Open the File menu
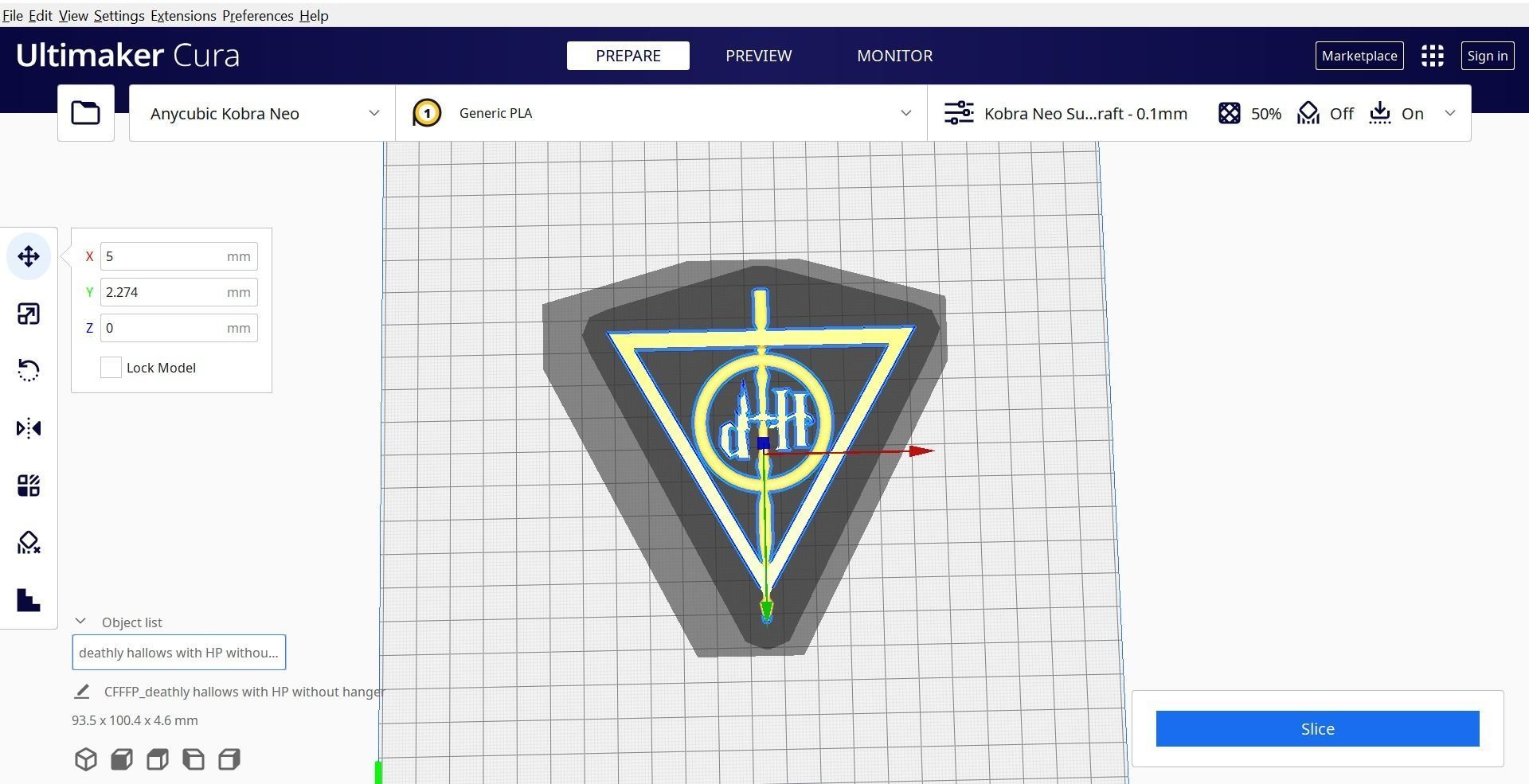Image resolution: width=1529 pixels, height=784 pixels. (x=13, y=16)
